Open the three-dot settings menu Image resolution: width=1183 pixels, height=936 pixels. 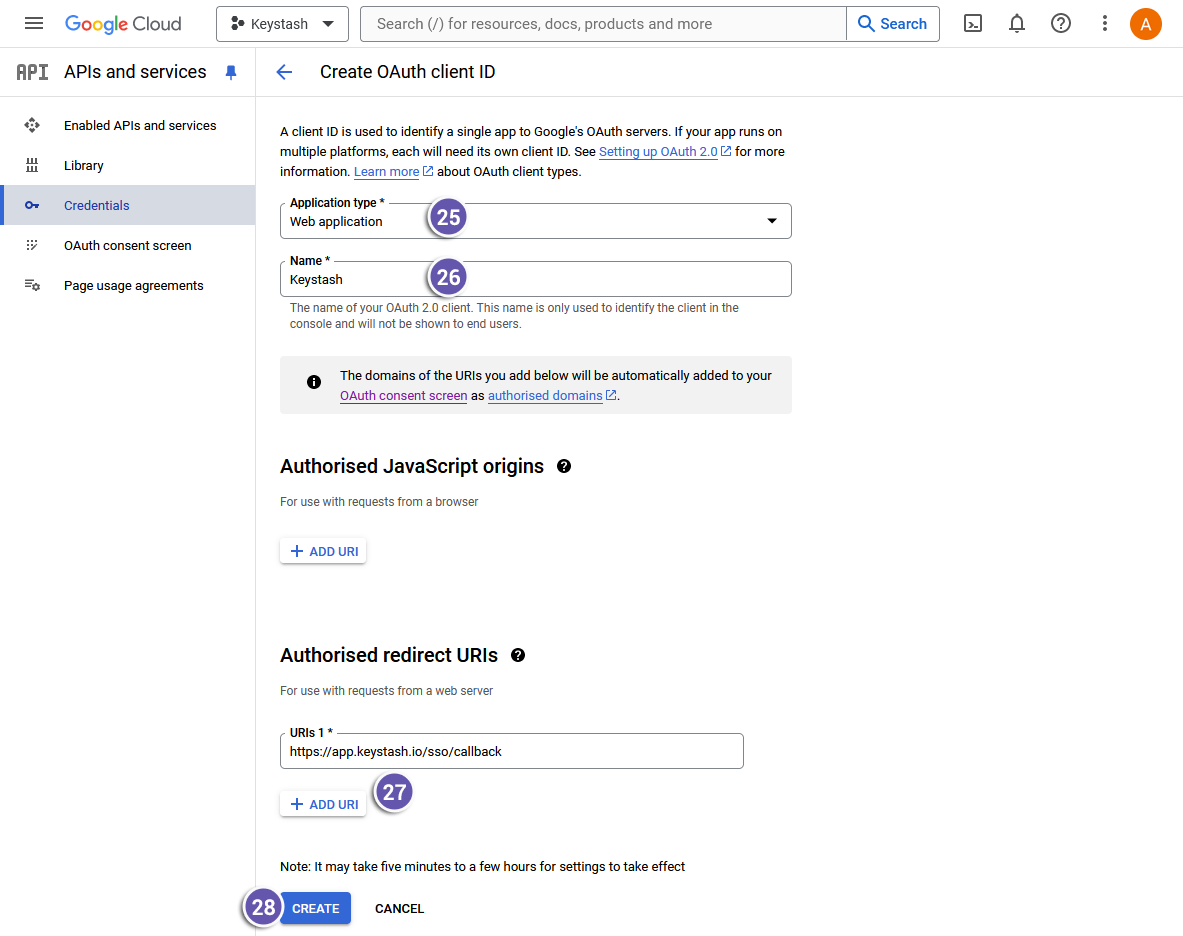point(1105,24)
